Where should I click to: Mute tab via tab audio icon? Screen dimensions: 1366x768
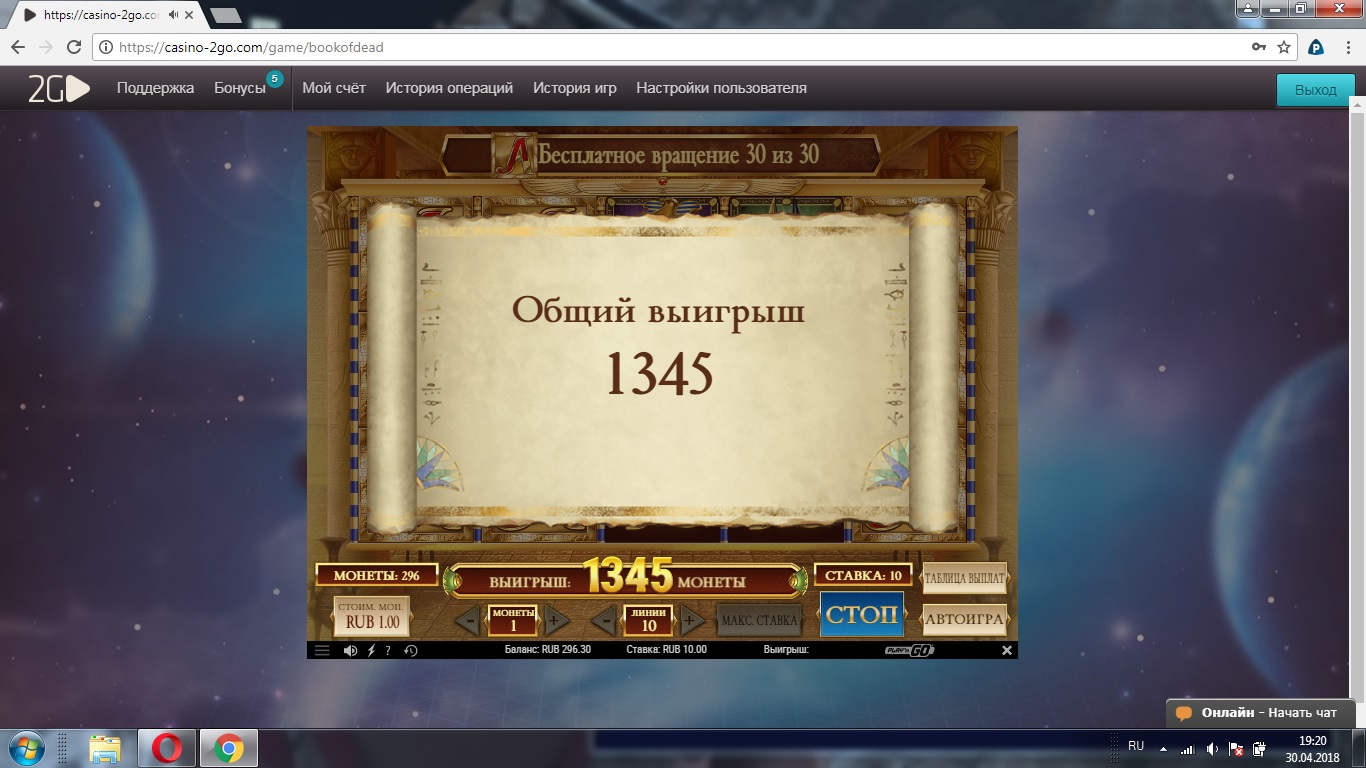click(x=174, y=16)
